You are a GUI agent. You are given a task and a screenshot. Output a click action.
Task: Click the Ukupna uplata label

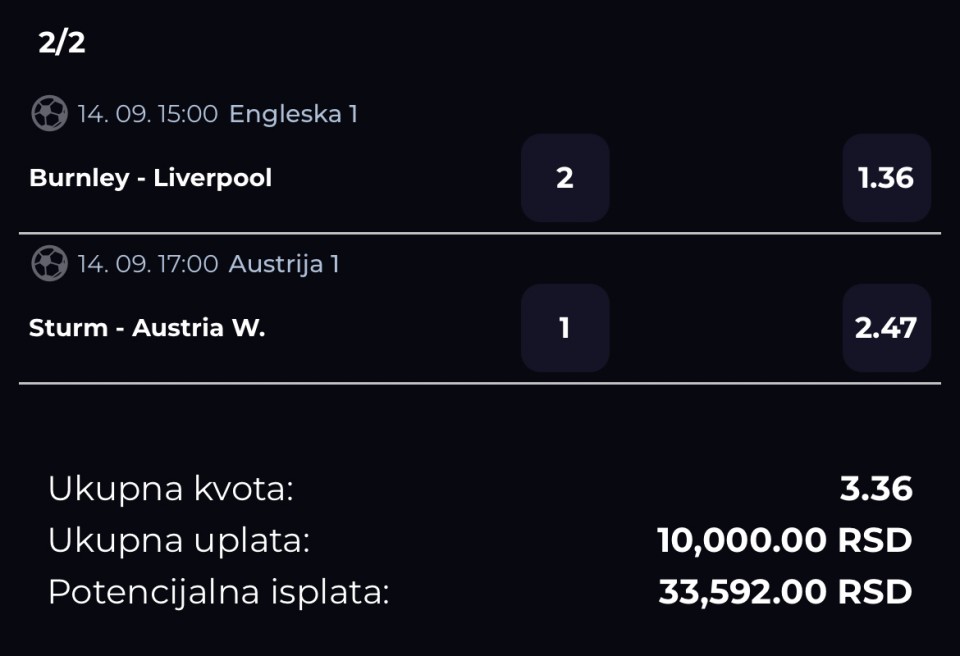click(x=179, y=541)
